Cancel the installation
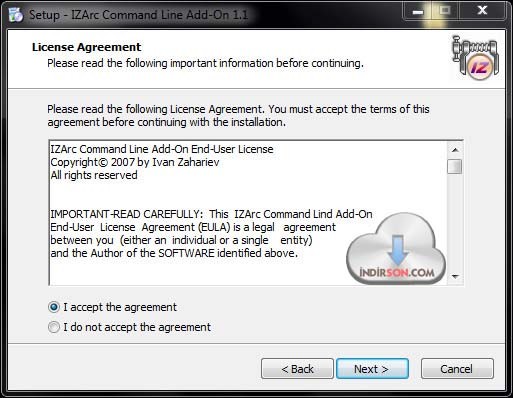Screen dimensions: 513x398 click(x=457, y=369)
